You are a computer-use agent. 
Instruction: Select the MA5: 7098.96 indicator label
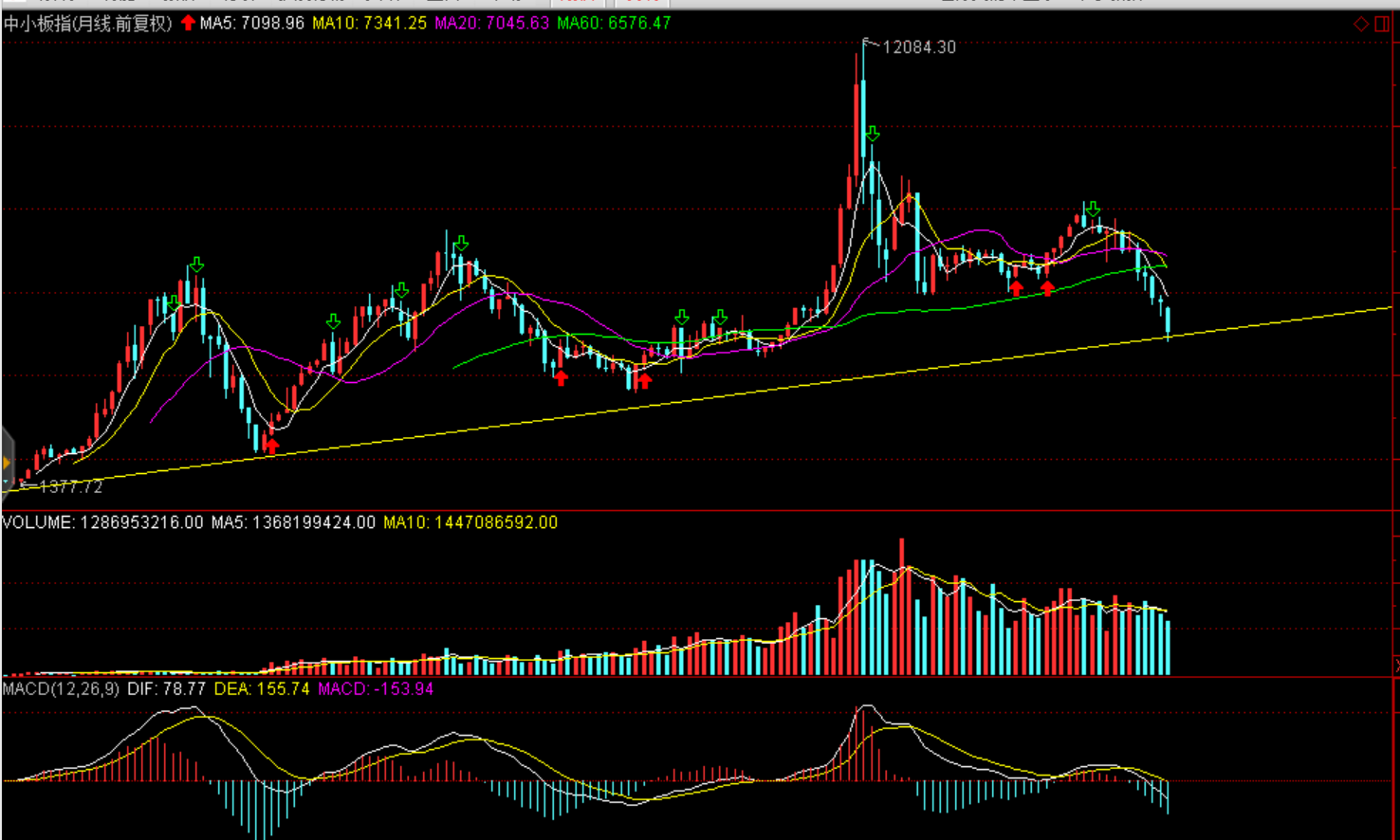click(x=251, y=23)
